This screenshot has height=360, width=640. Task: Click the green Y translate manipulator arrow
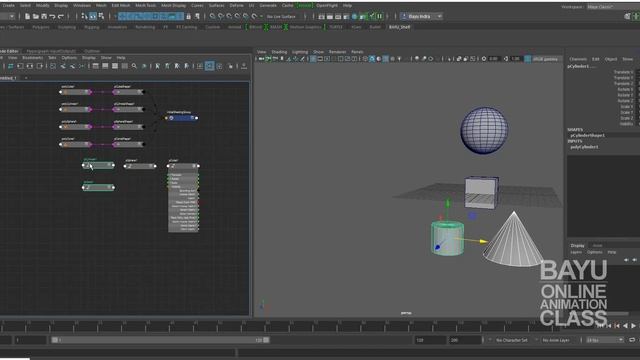tap(448, 203)
